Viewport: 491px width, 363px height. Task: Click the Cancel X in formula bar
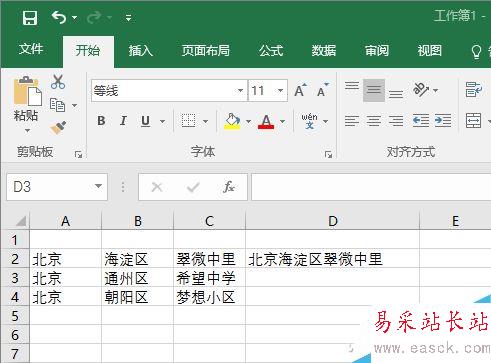point(157,187)
